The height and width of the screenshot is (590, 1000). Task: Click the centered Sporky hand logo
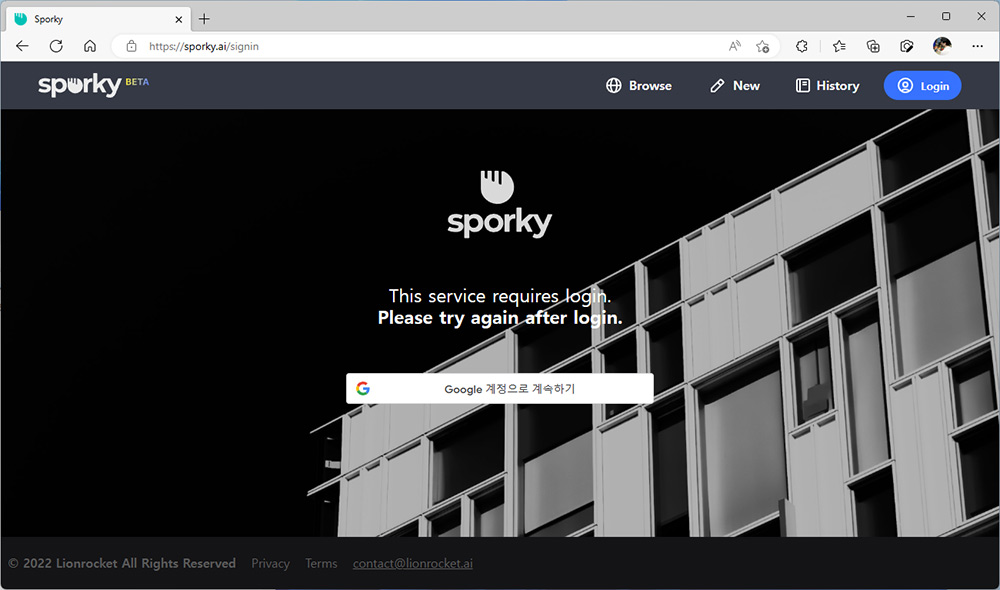499,204
